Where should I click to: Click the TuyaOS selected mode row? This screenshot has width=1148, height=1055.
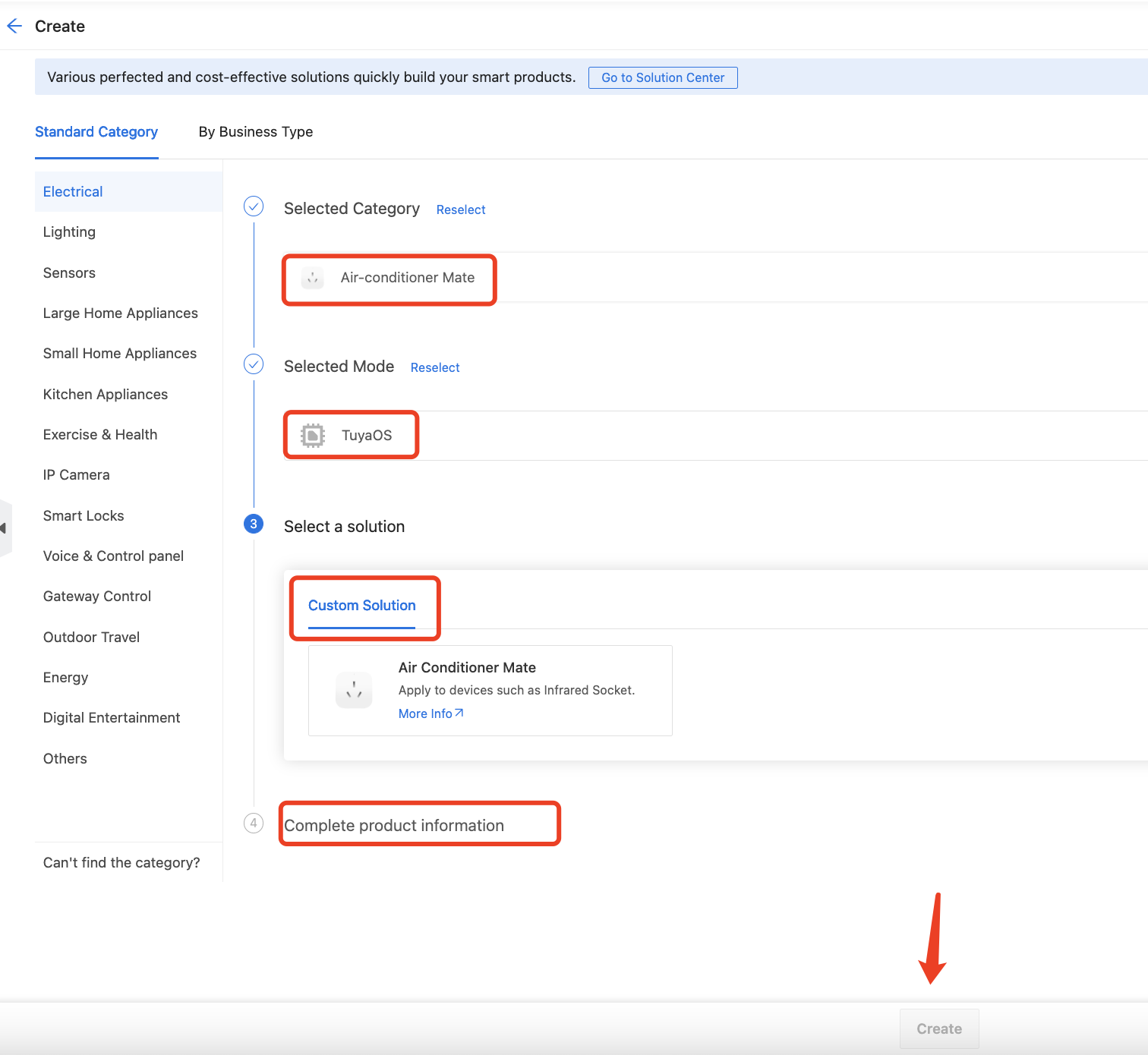[715, 436]
